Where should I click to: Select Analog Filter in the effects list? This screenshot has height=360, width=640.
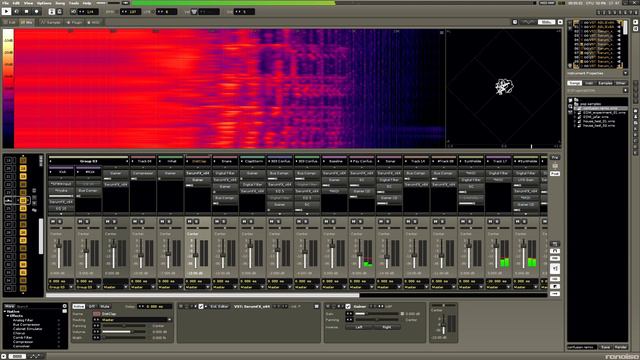click(23, 320)
